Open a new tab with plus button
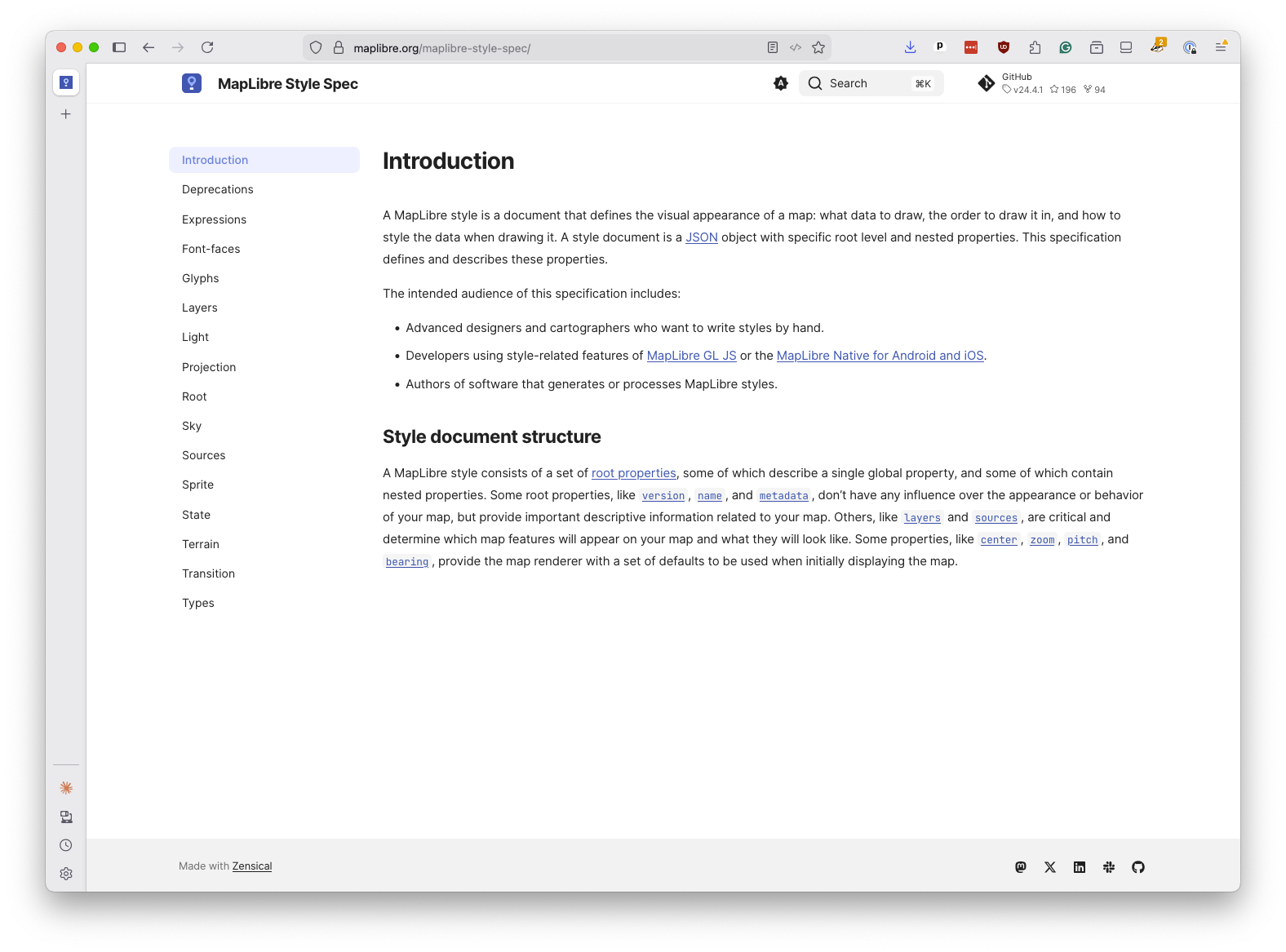1286x952 pixels. point(66,114)
